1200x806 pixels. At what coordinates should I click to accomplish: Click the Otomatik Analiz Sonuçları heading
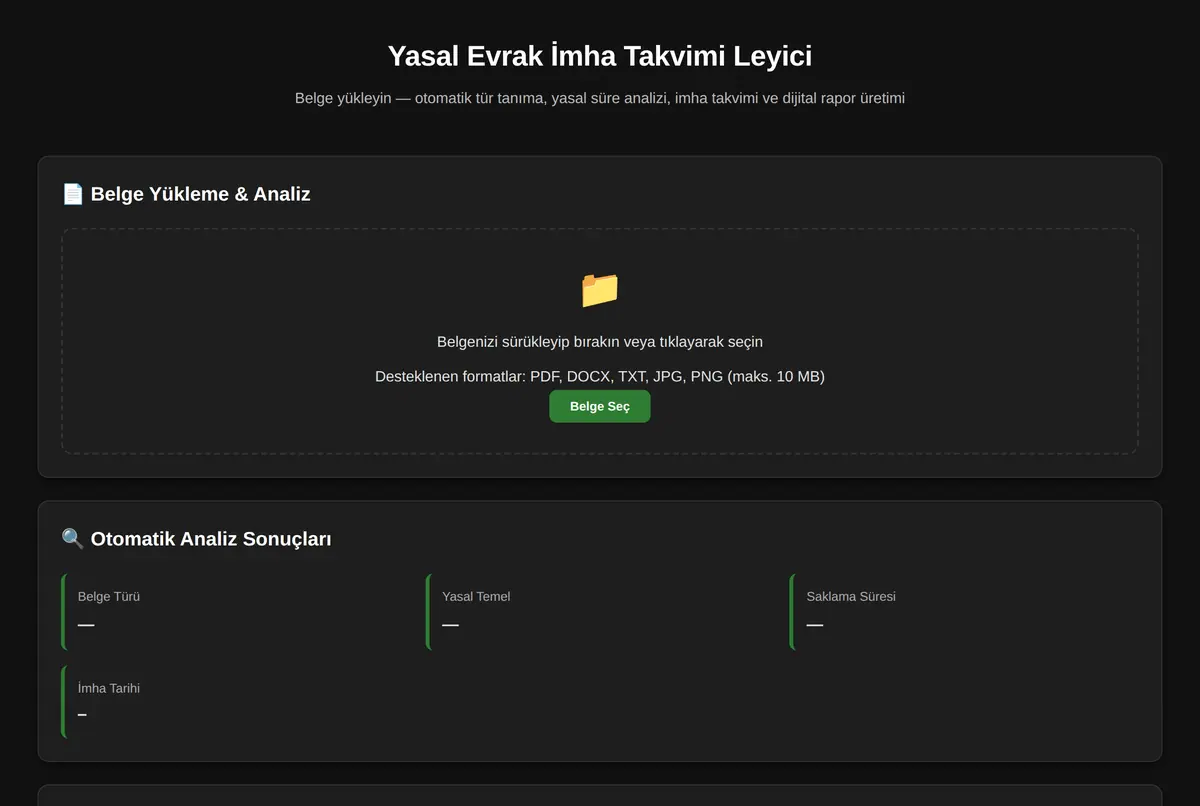pos(197,539)
